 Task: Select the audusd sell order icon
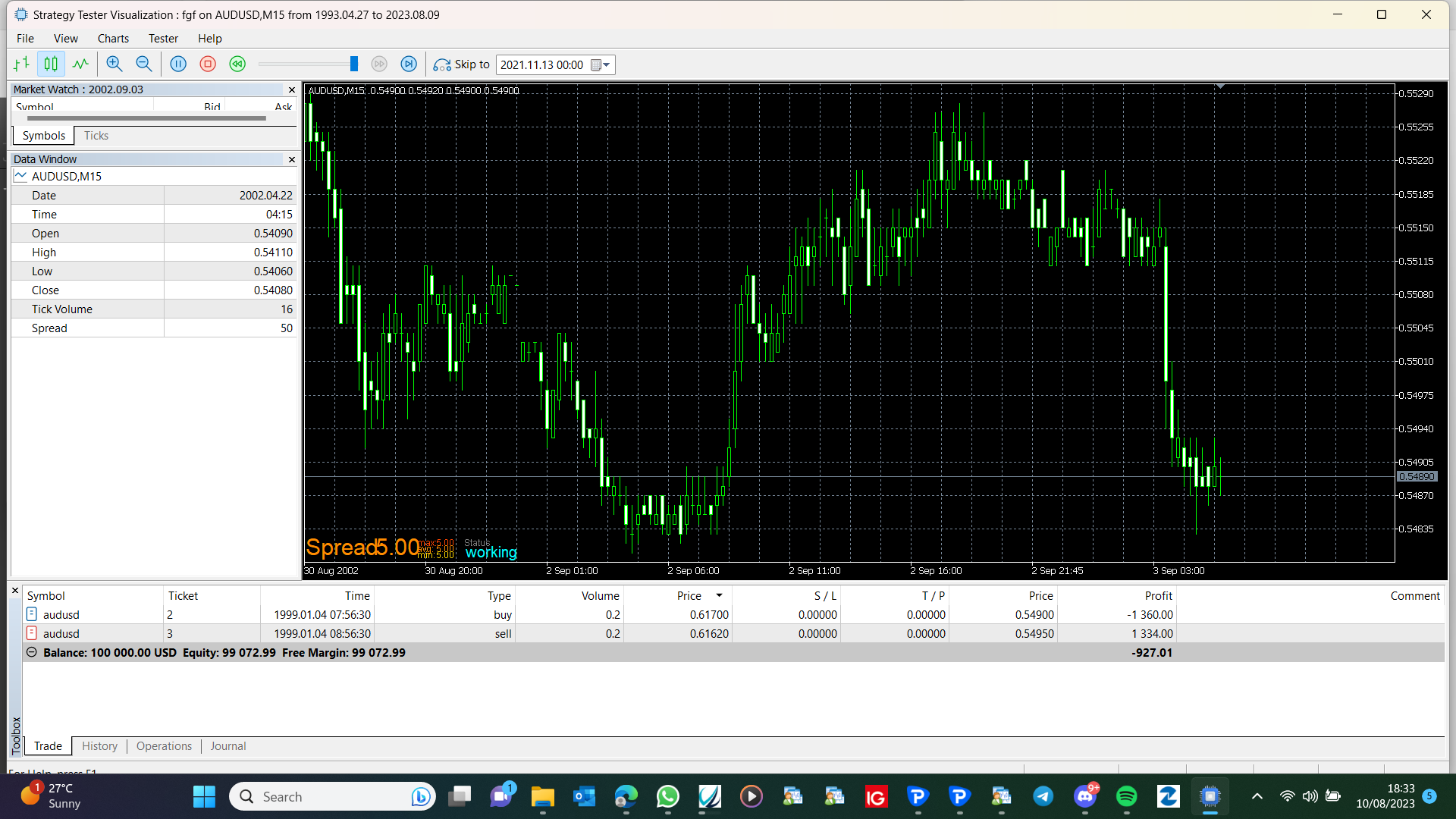pyautogui.click(x=32, y=633)
